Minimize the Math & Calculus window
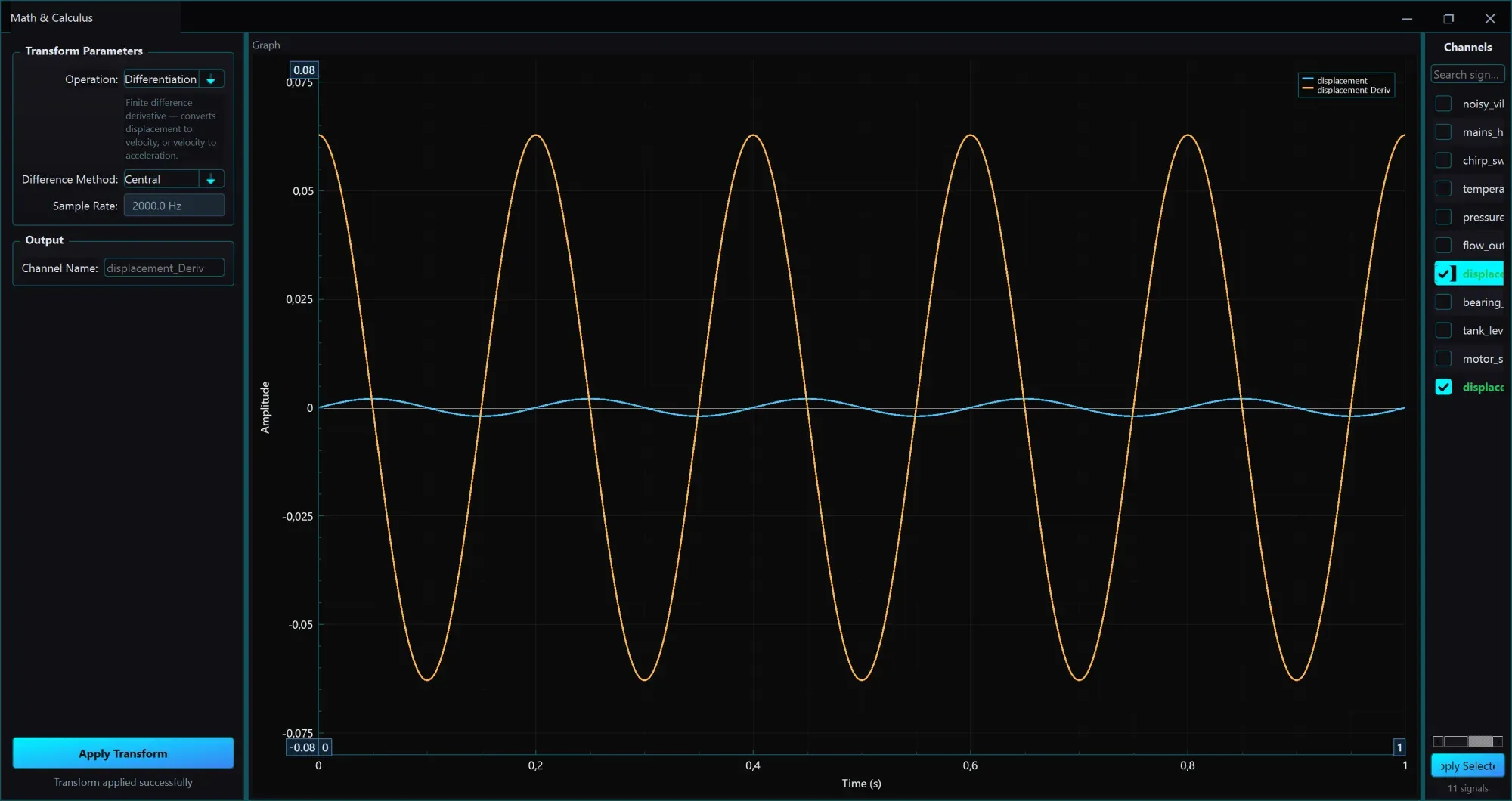The image size is (1512, 801). (x=1407, y=18)
